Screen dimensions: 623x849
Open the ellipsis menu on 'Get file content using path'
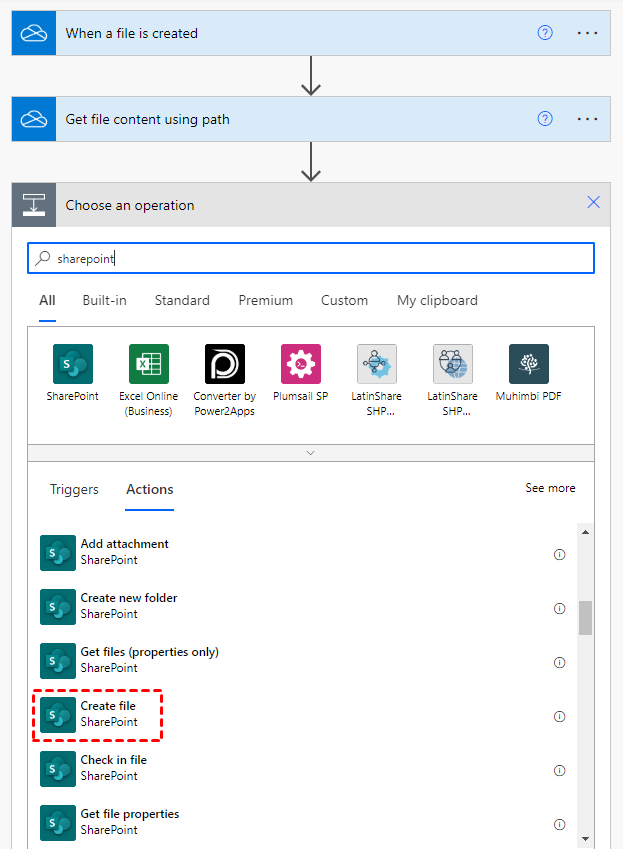pos(587,119)
